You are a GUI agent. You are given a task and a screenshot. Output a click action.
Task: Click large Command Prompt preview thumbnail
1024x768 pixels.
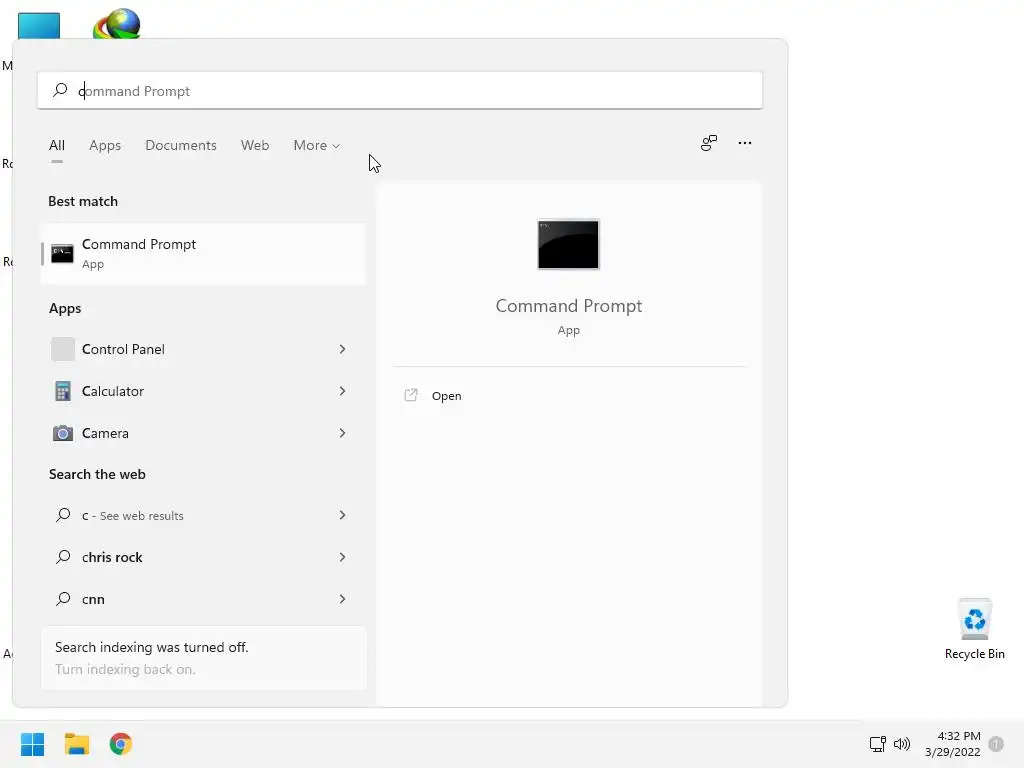click(568, 244)
